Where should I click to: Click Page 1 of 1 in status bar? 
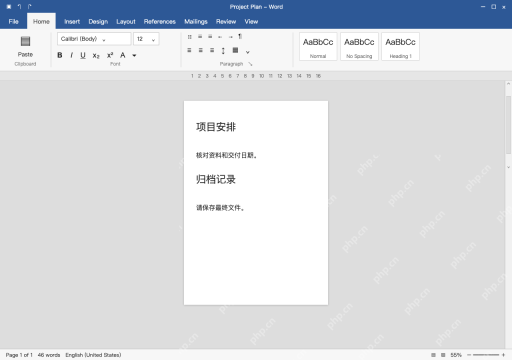tap(19, 355)
